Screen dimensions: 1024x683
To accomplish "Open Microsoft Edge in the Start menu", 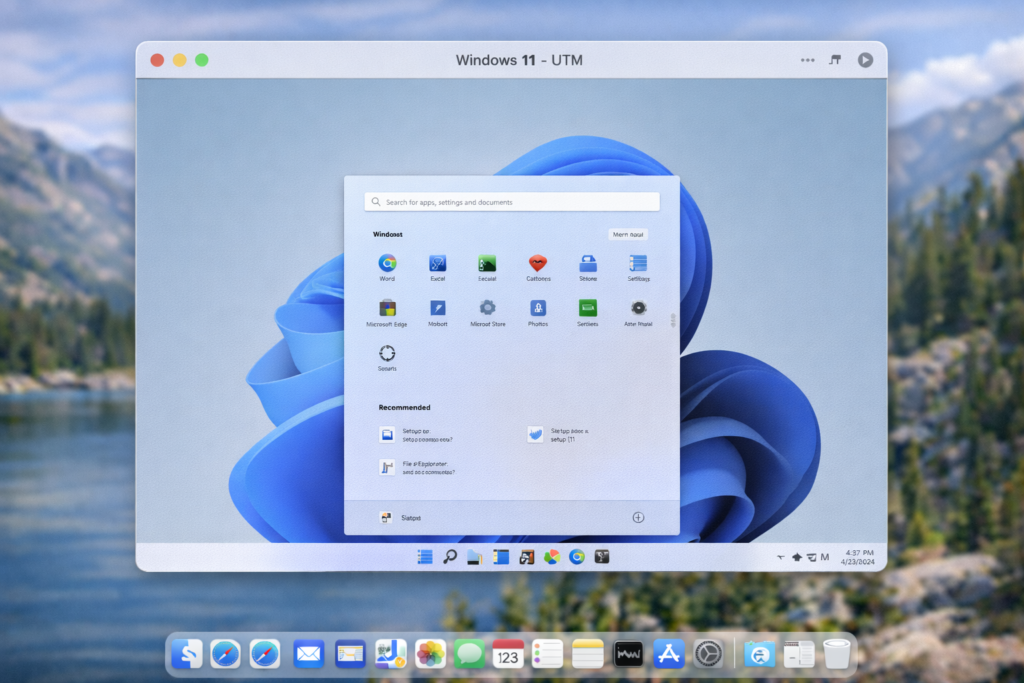I will (x=387, y=311).
